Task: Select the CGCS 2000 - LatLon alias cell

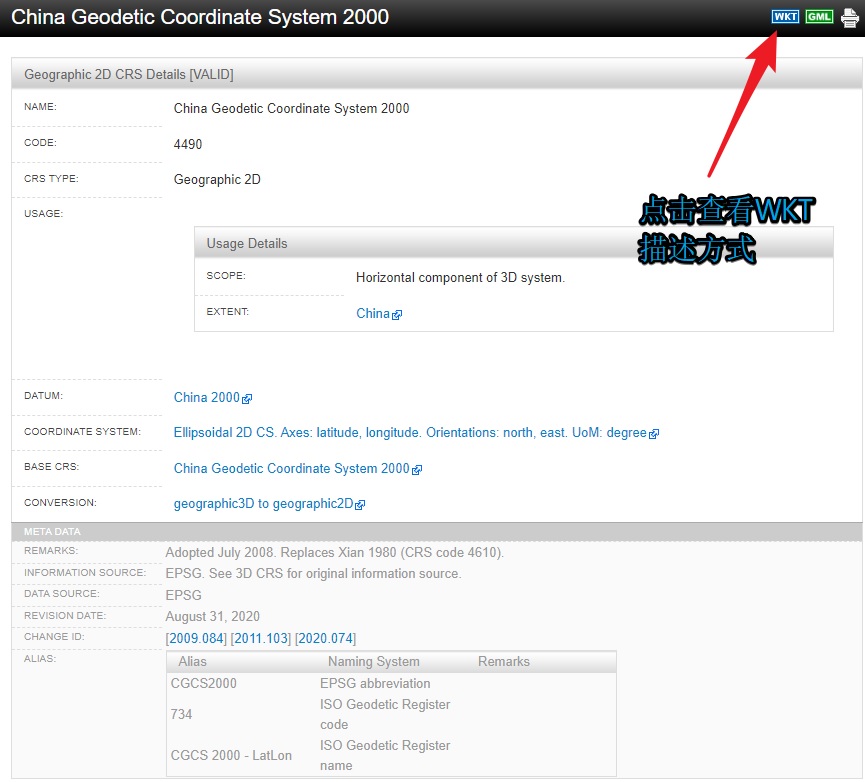Action: tap(231, 755)
